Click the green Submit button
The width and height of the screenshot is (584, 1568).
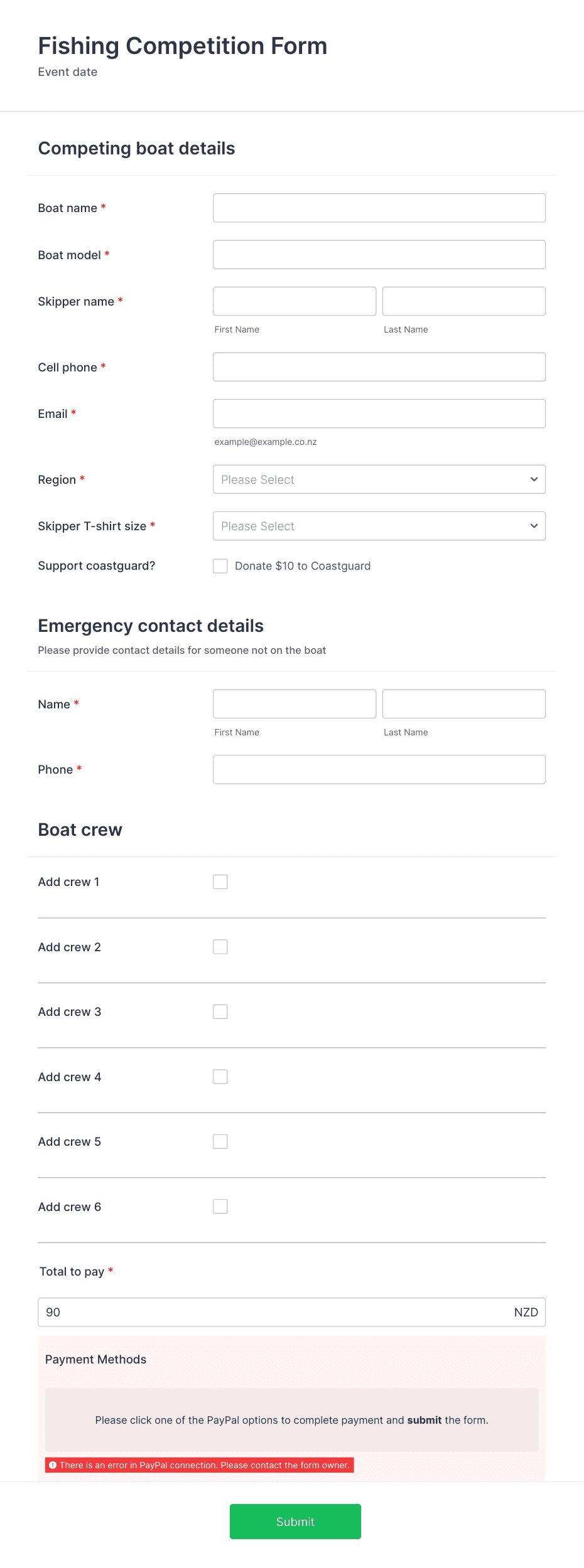(295, 1522)
